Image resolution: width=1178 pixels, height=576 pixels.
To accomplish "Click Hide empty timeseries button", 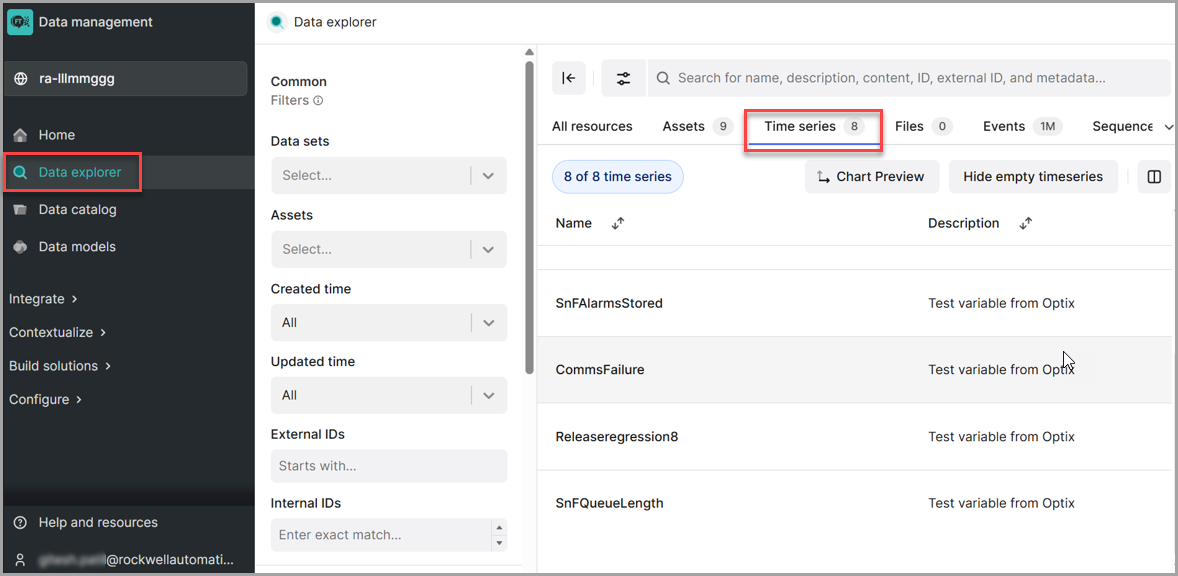I will [x=1033, y=176].
